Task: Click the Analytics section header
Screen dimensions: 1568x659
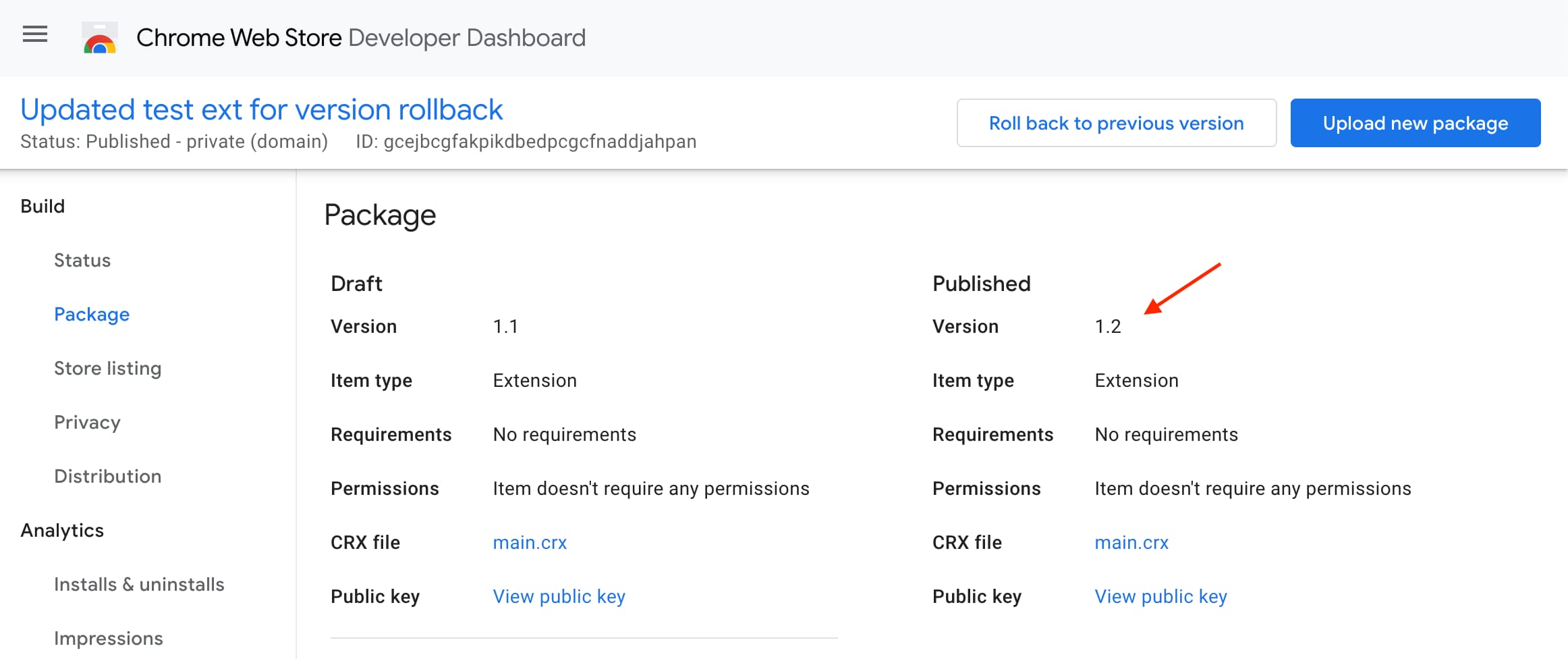Action: tap(62, 530)
